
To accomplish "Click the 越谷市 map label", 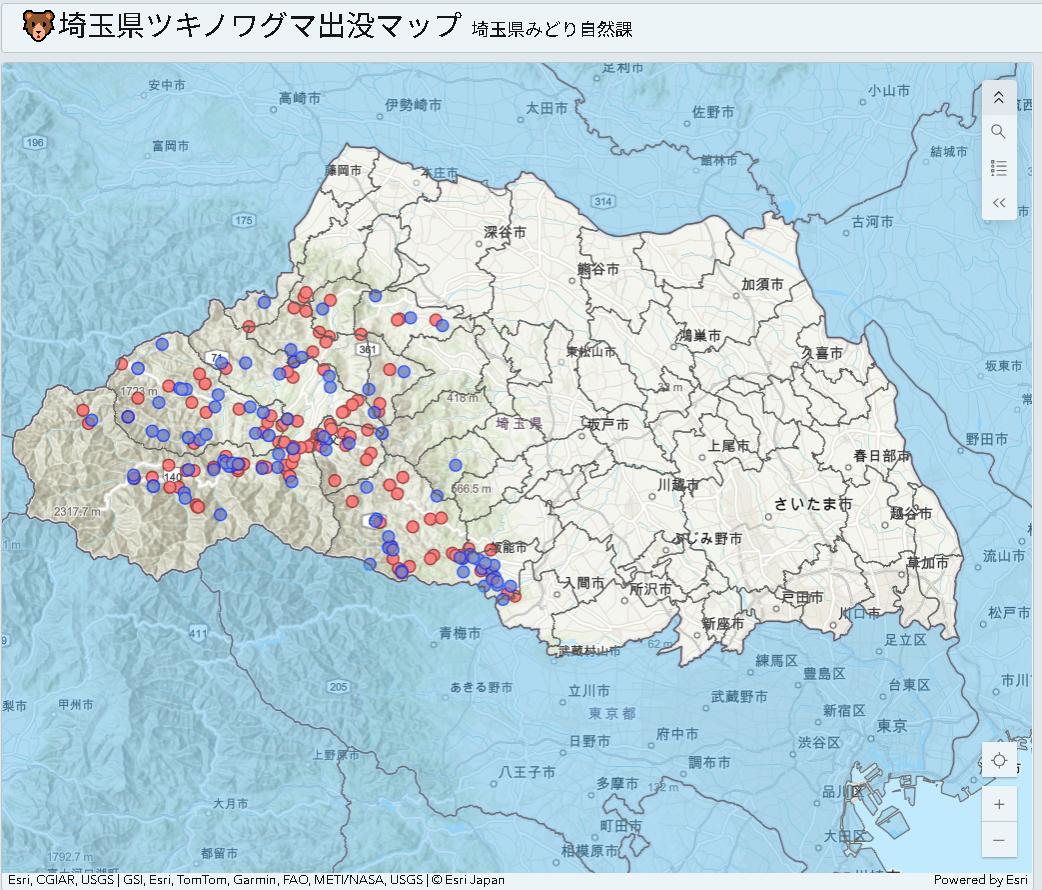I will coord(910,513).
